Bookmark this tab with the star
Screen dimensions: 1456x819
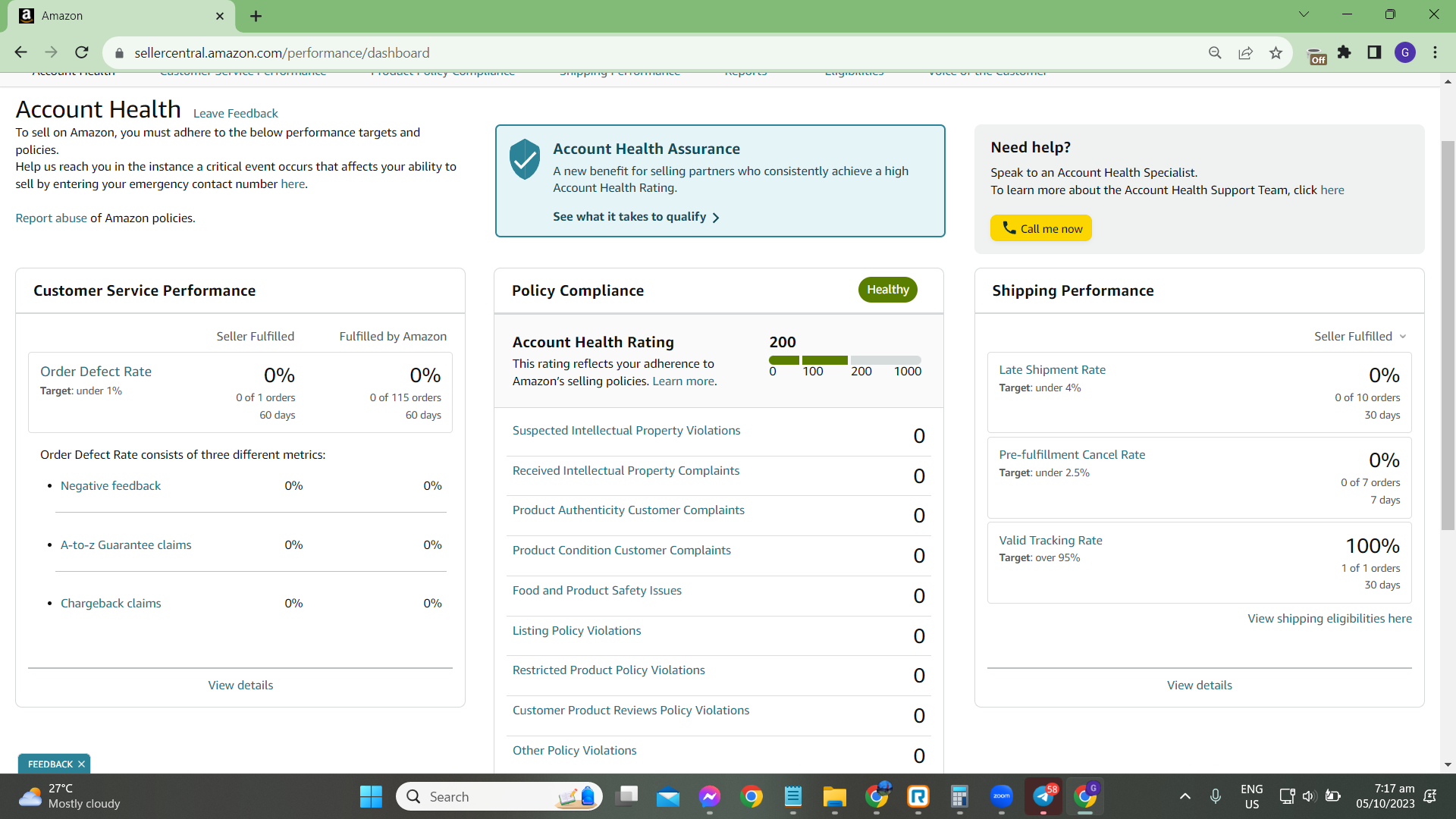[x=1276, y=52]
